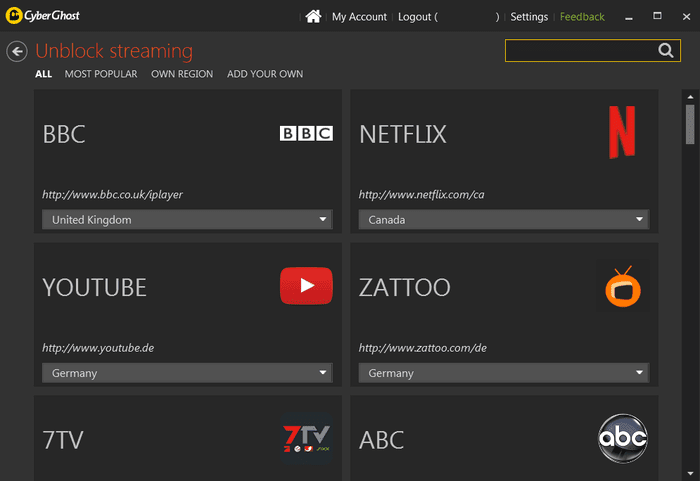Click the YouTube play logo
The image size is (700, 481).
pos(306,286)
